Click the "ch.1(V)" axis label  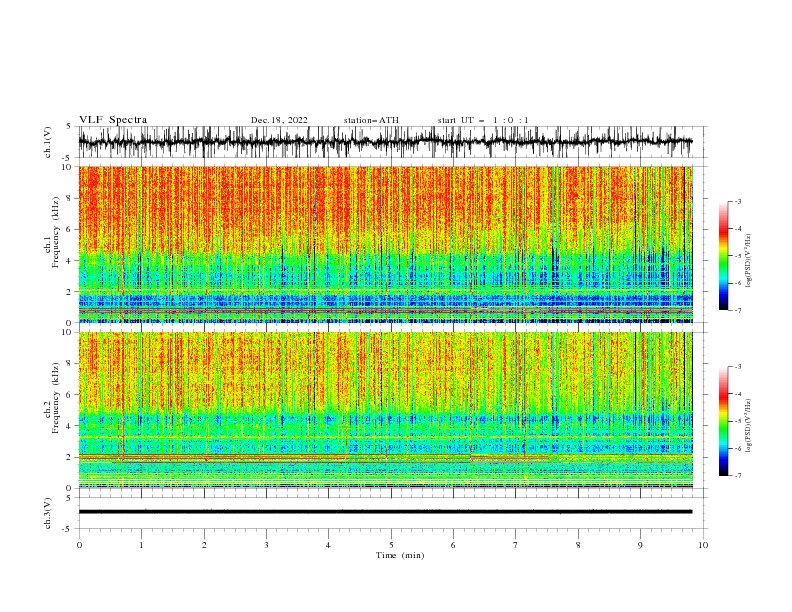pyautogui.click(x=48, y=142)
